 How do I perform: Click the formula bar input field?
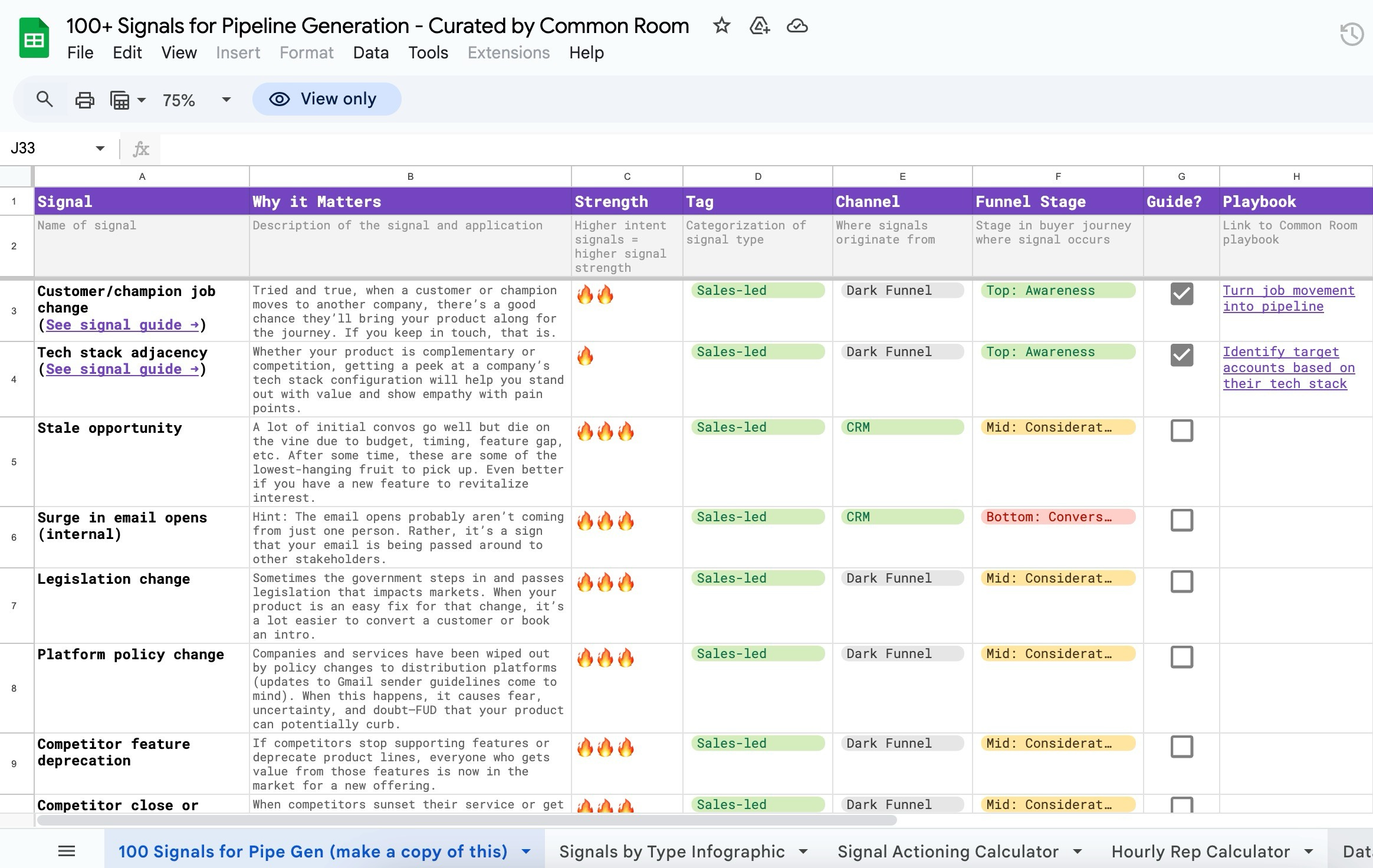tap(708, 149)
